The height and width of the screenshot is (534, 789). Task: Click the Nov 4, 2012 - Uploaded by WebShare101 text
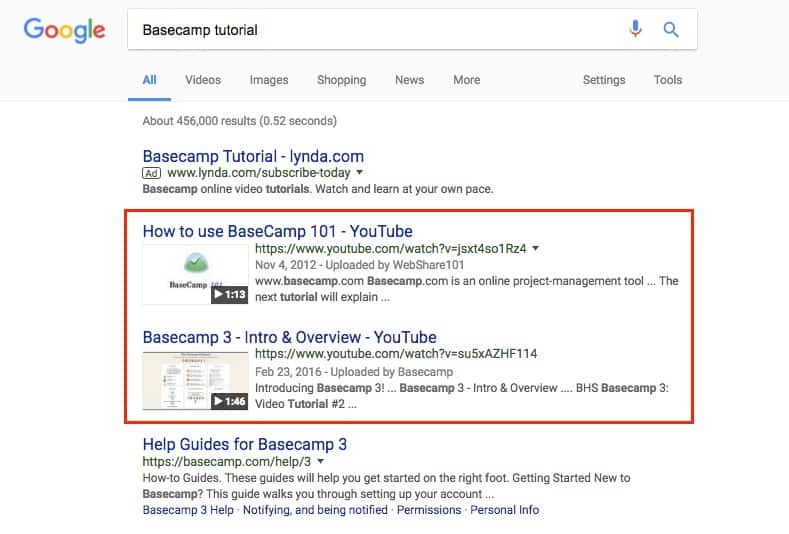pyautogui.click(x=359, y=265)
